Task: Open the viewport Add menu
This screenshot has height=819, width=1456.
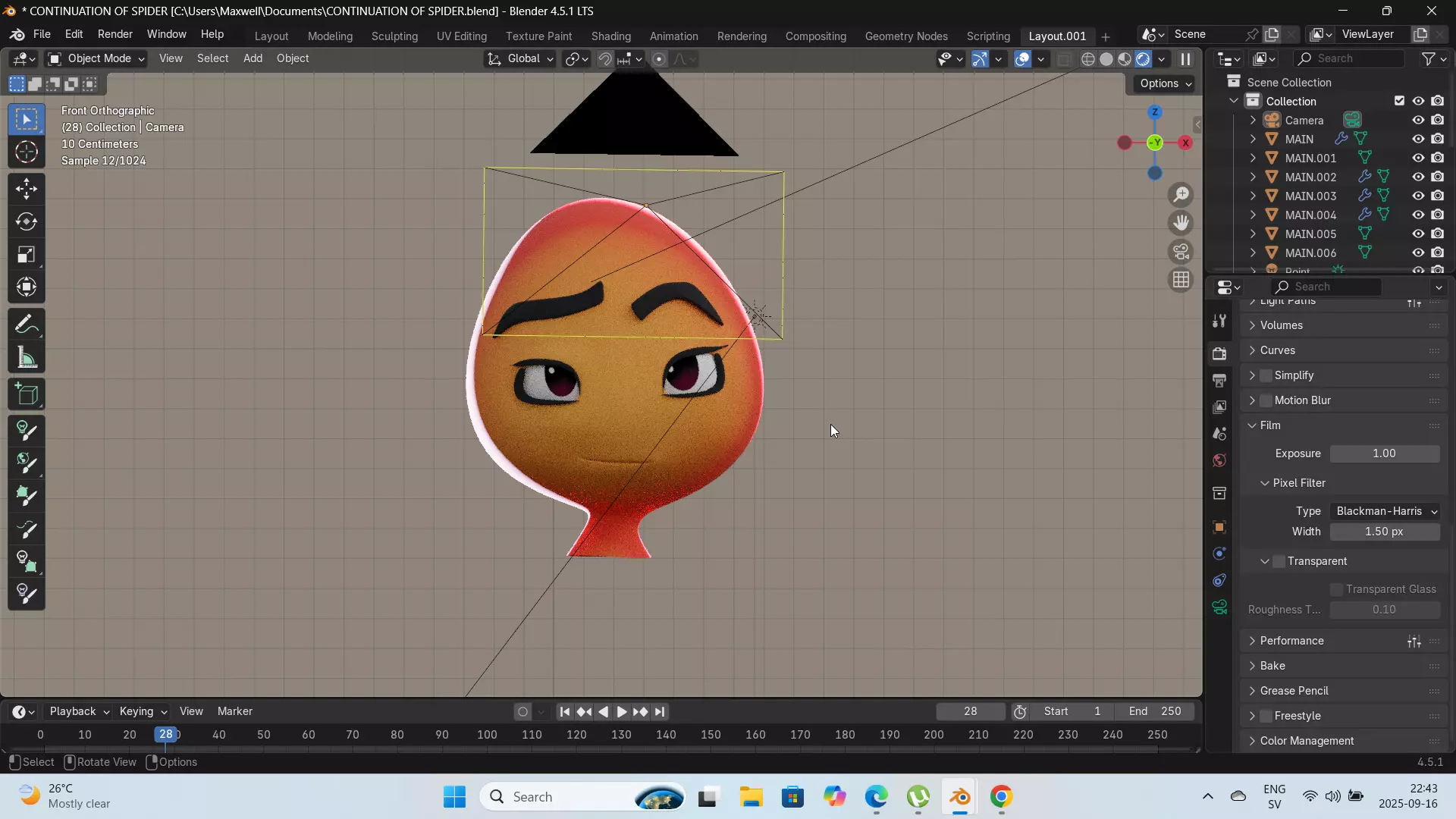Action: [253, 58]
